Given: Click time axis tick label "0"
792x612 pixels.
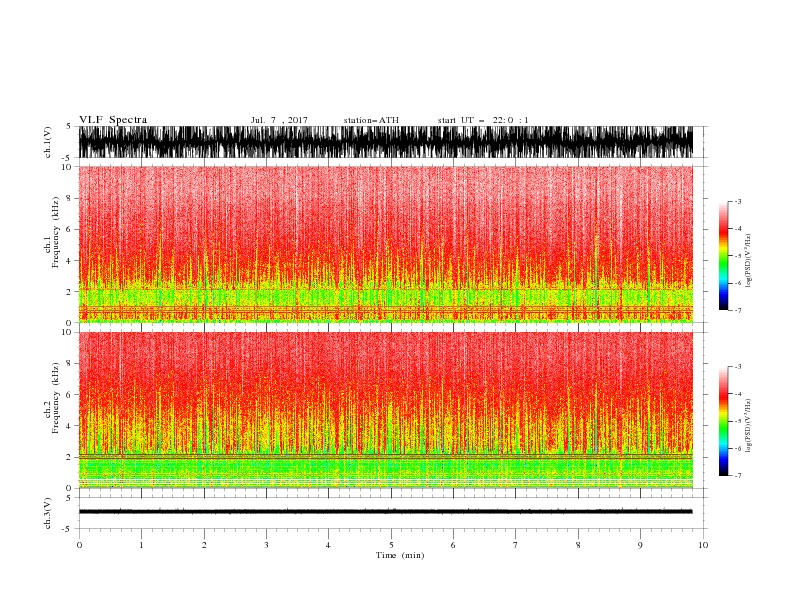Looking at the screenshot, I should 79,545.
